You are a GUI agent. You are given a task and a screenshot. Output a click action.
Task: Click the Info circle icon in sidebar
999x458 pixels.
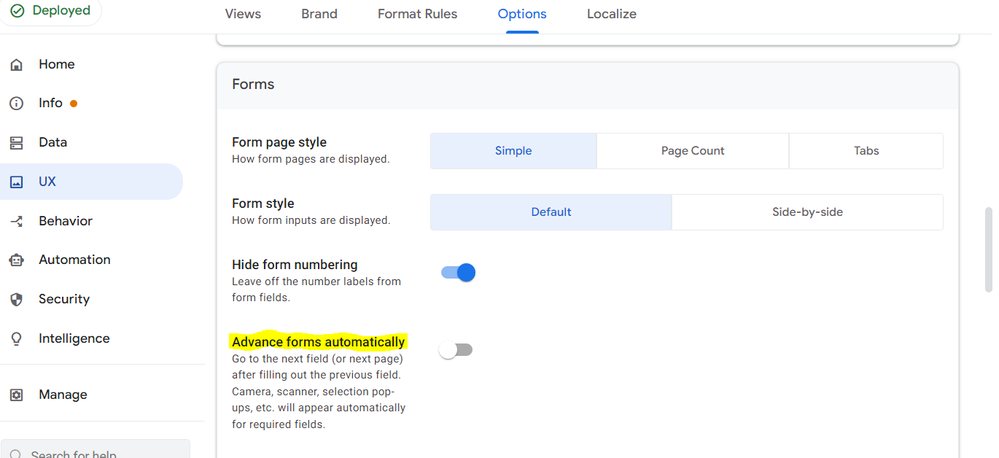[x=17, y=103]
